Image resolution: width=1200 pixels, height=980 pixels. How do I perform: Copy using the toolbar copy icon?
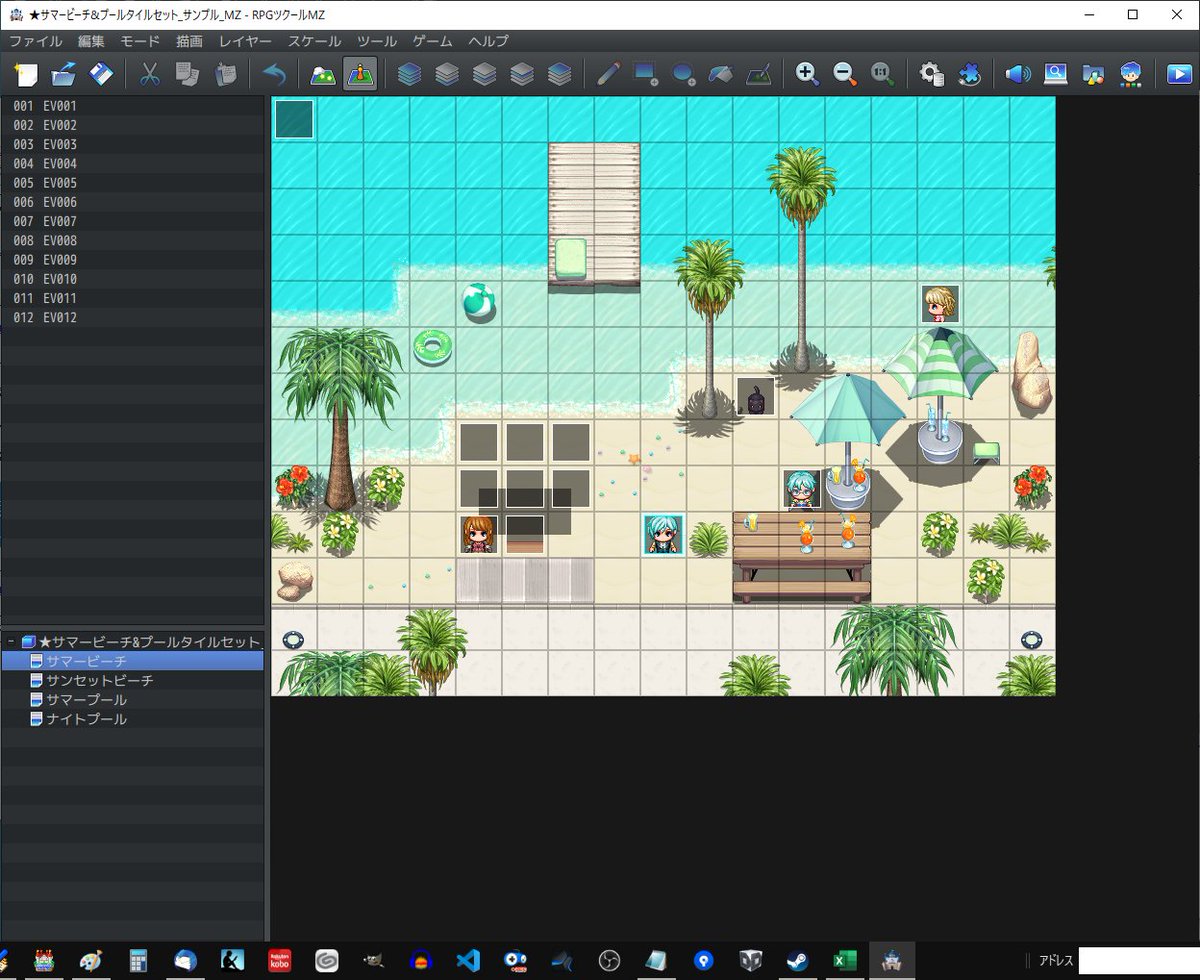click(187, 74)
